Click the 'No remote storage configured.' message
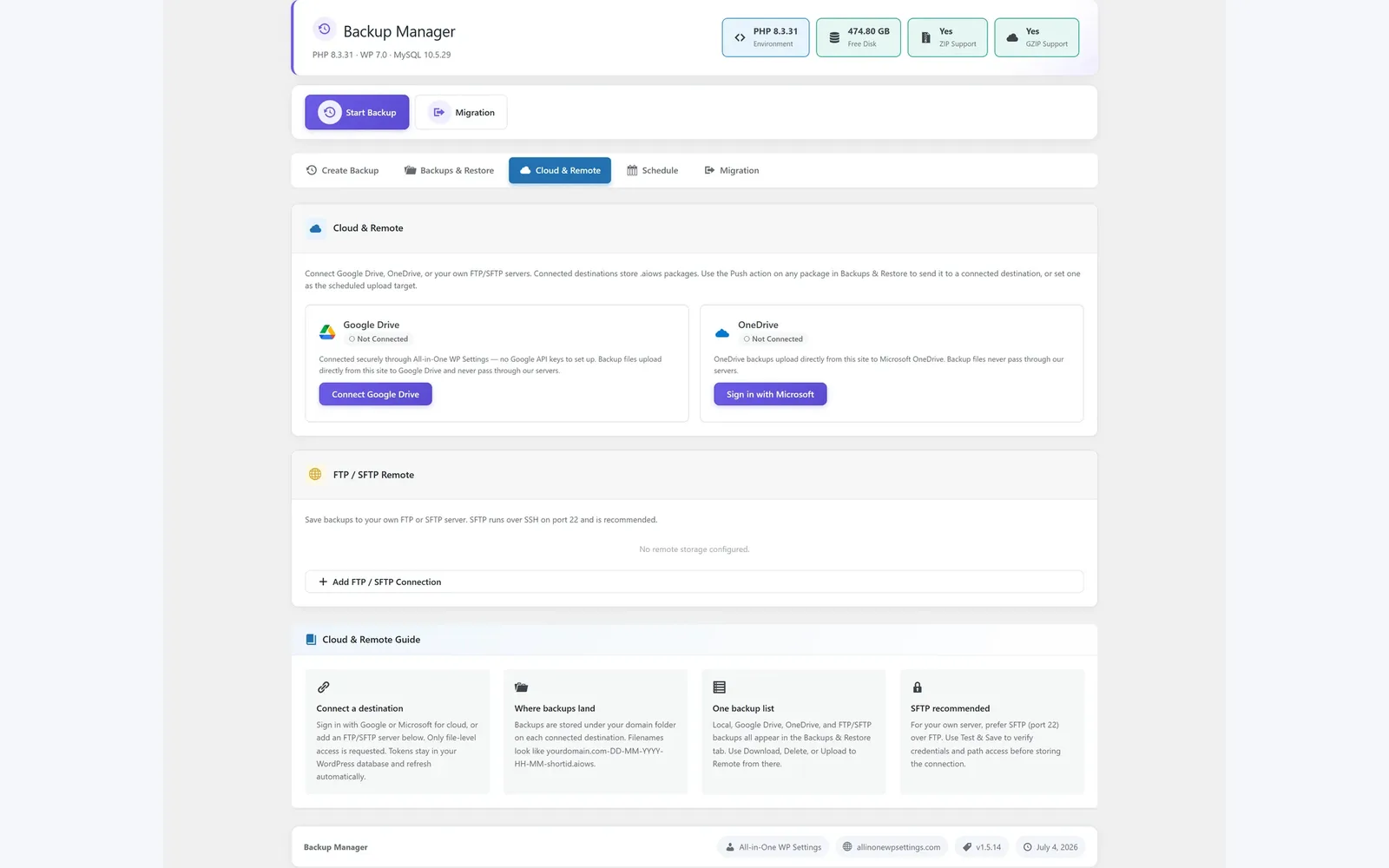The image size is (1389, 868). click(694, 549)
